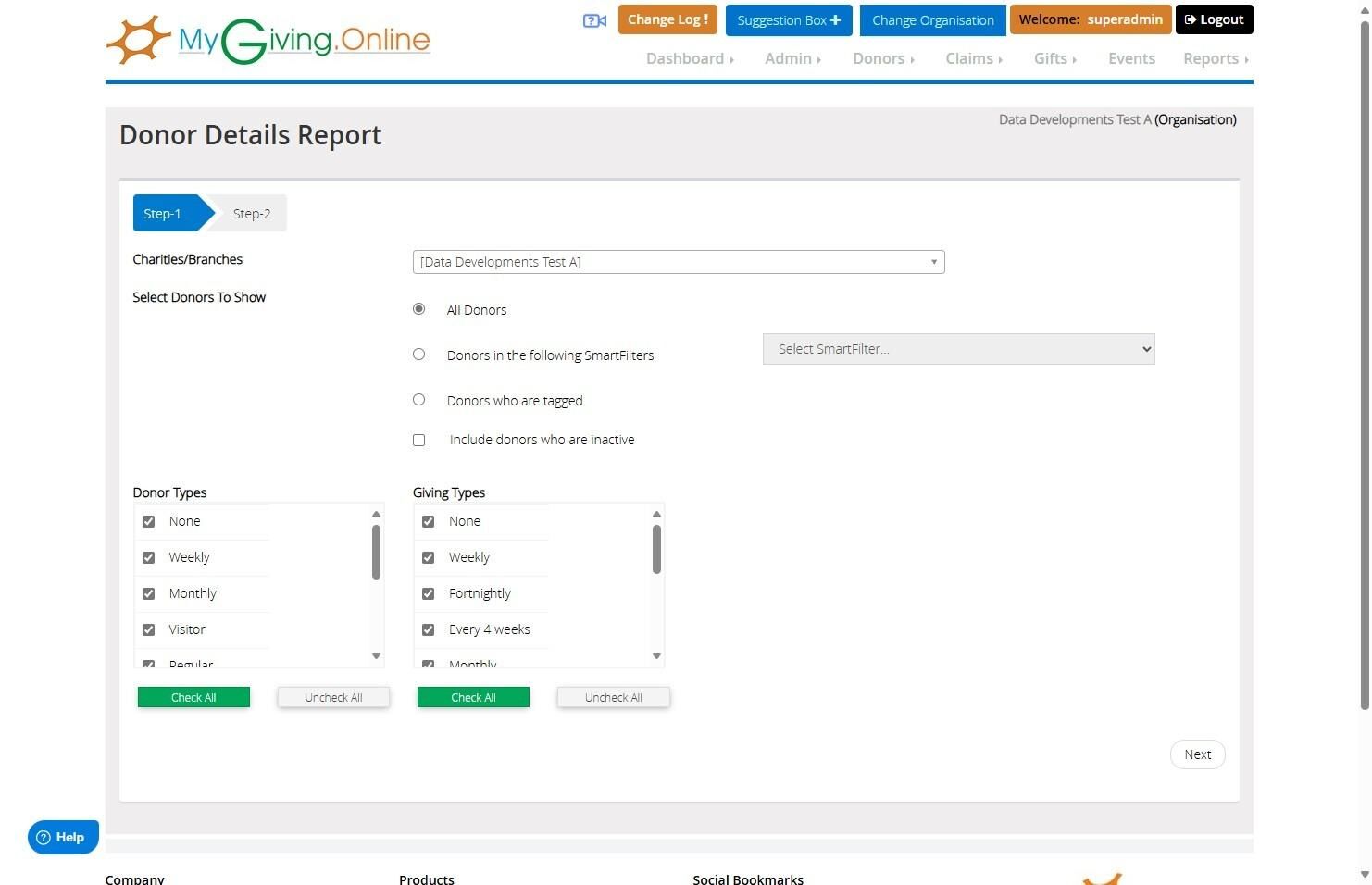Open the video help camera icon
Viewport: 1372px width, 885px height.
tap(594, 20)
